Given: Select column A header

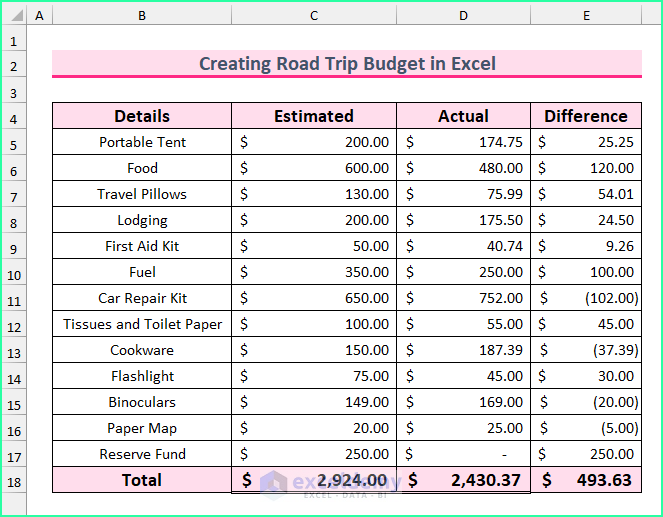Looking at the screenshot, I should [x=40, y=16].
